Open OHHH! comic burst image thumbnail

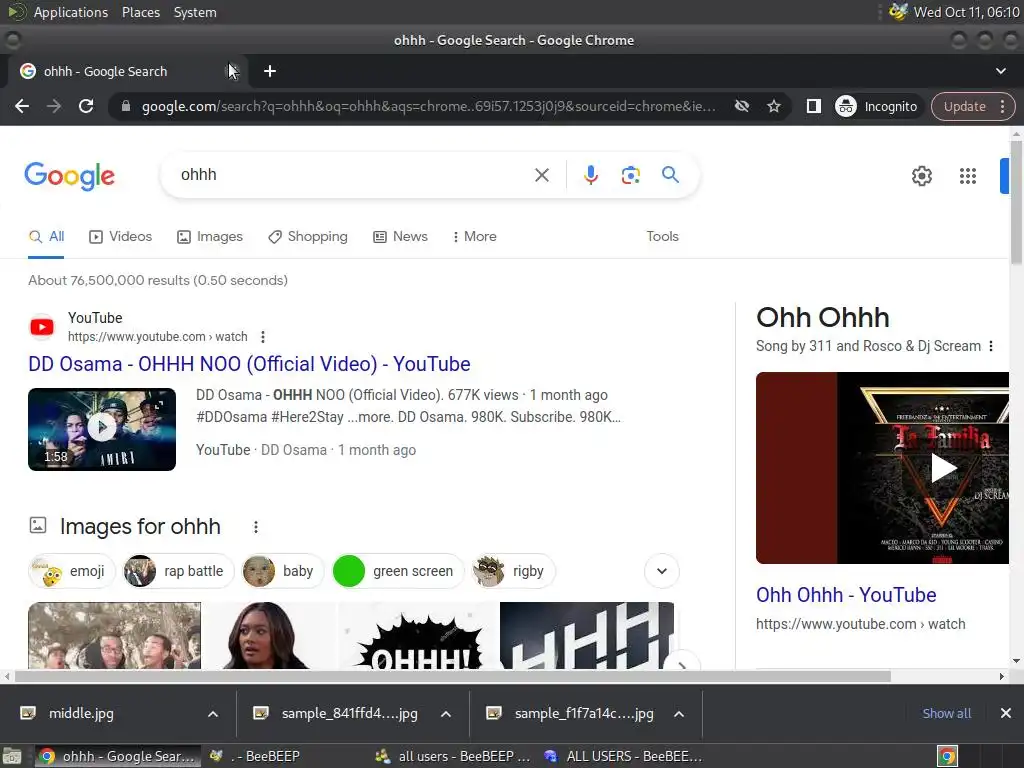pos(419,635)
